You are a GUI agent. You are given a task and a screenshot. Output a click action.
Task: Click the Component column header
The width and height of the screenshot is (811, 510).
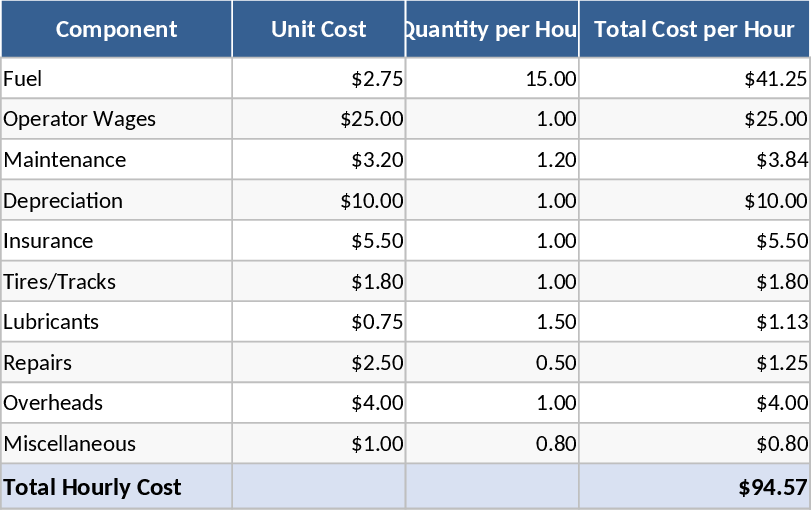click(116, 29)
